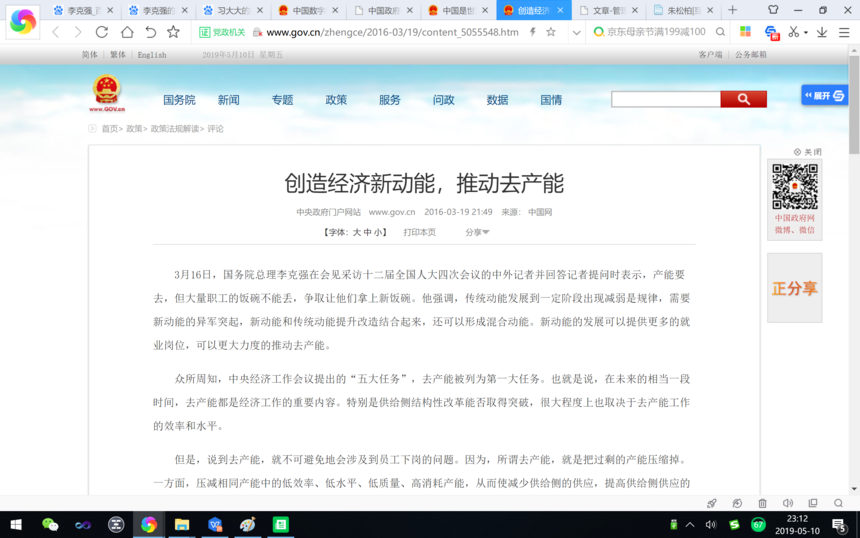Click the 正分享 side banner
860x538 pixels.
point(794,288)
